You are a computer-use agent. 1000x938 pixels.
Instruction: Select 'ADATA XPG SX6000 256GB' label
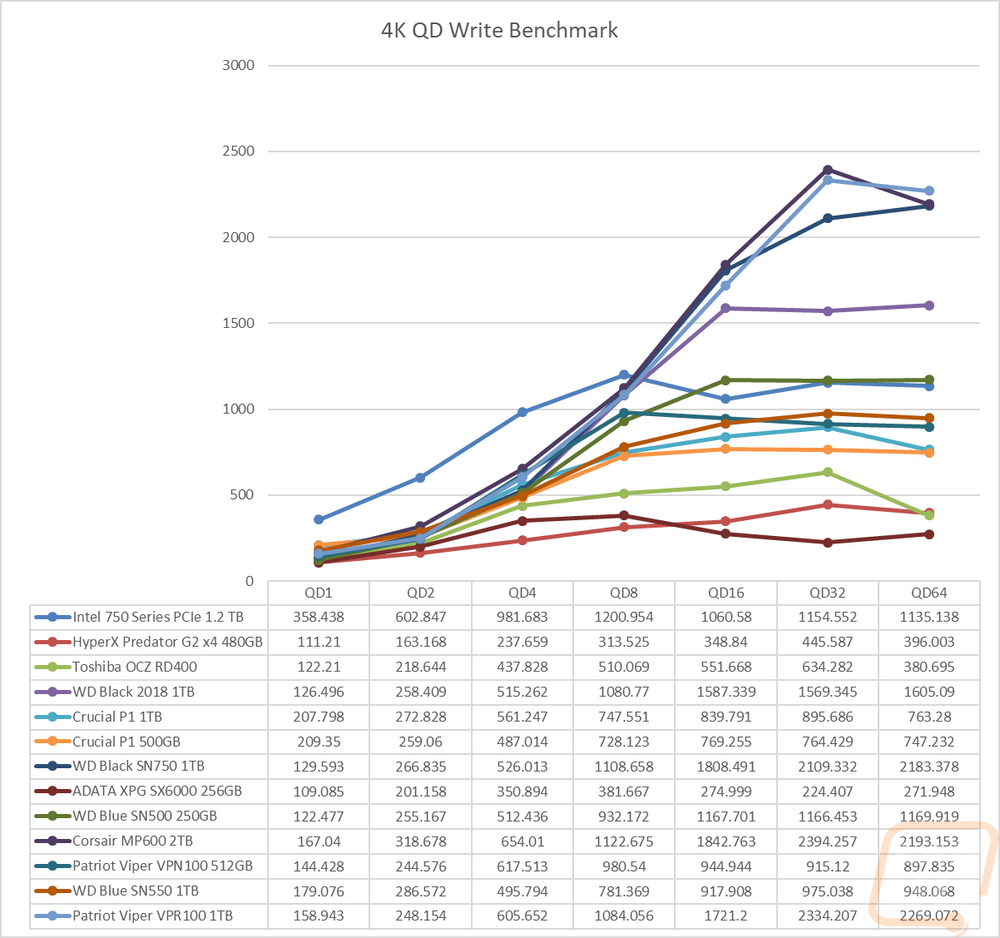(158, 791)
